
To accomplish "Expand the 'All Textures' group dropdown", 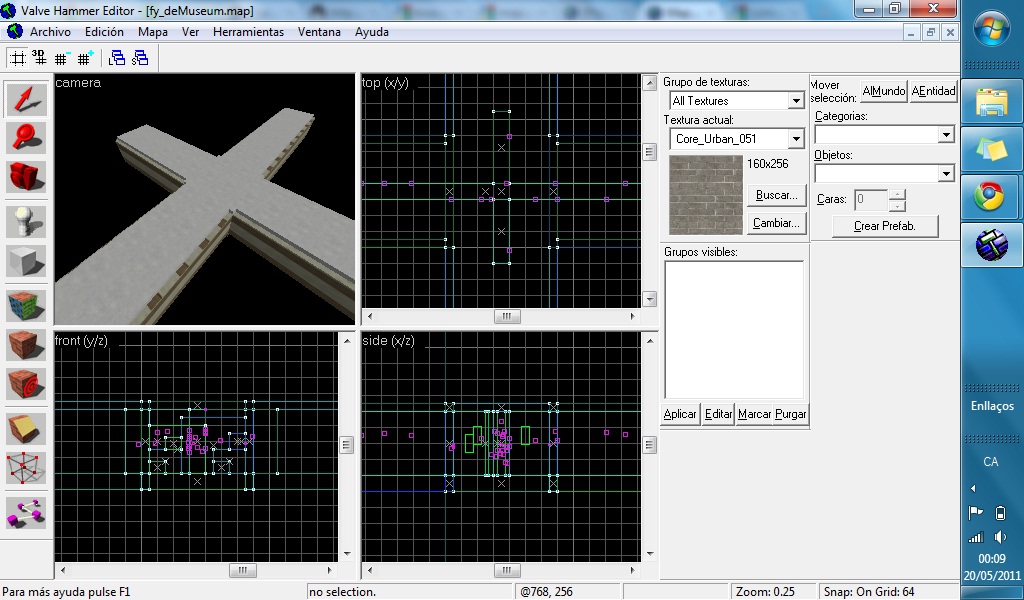I will 796,101.
